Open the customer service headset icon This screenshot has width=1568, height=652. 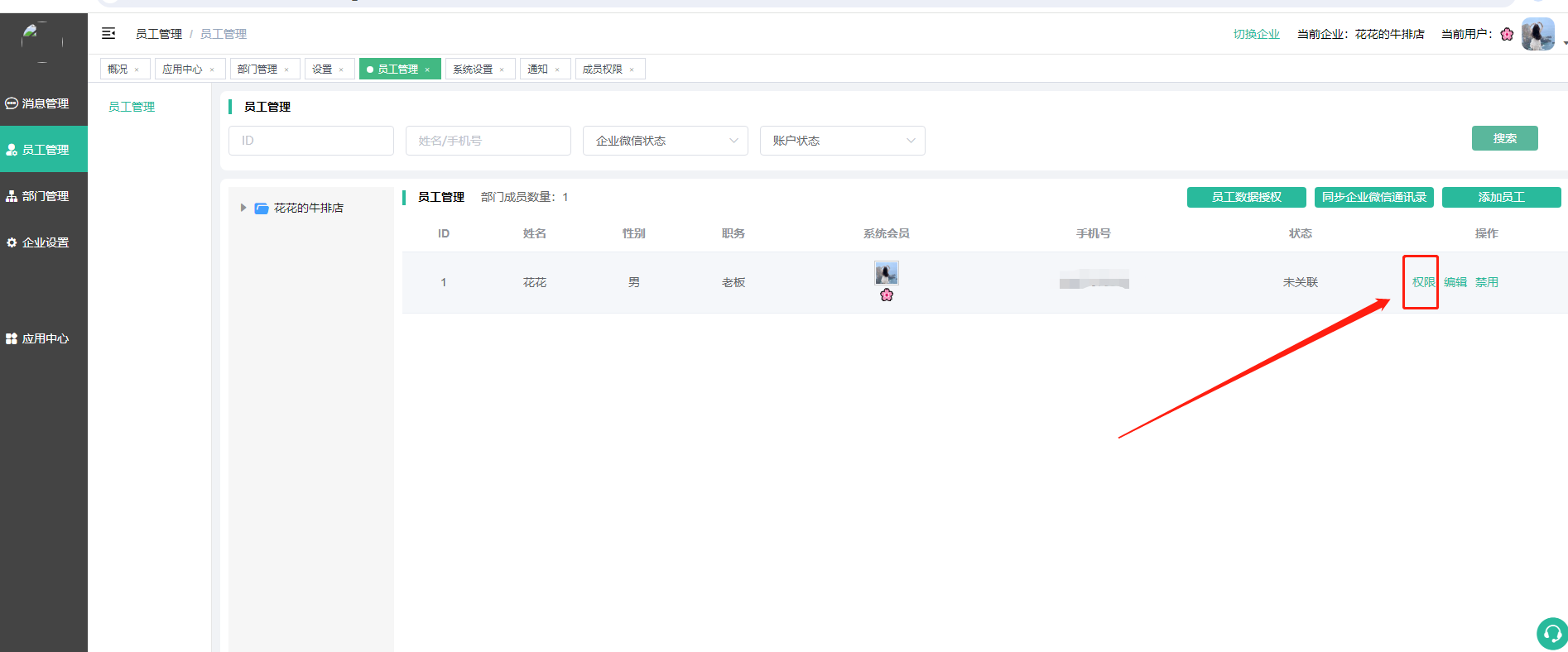[x=1551, y=634]
